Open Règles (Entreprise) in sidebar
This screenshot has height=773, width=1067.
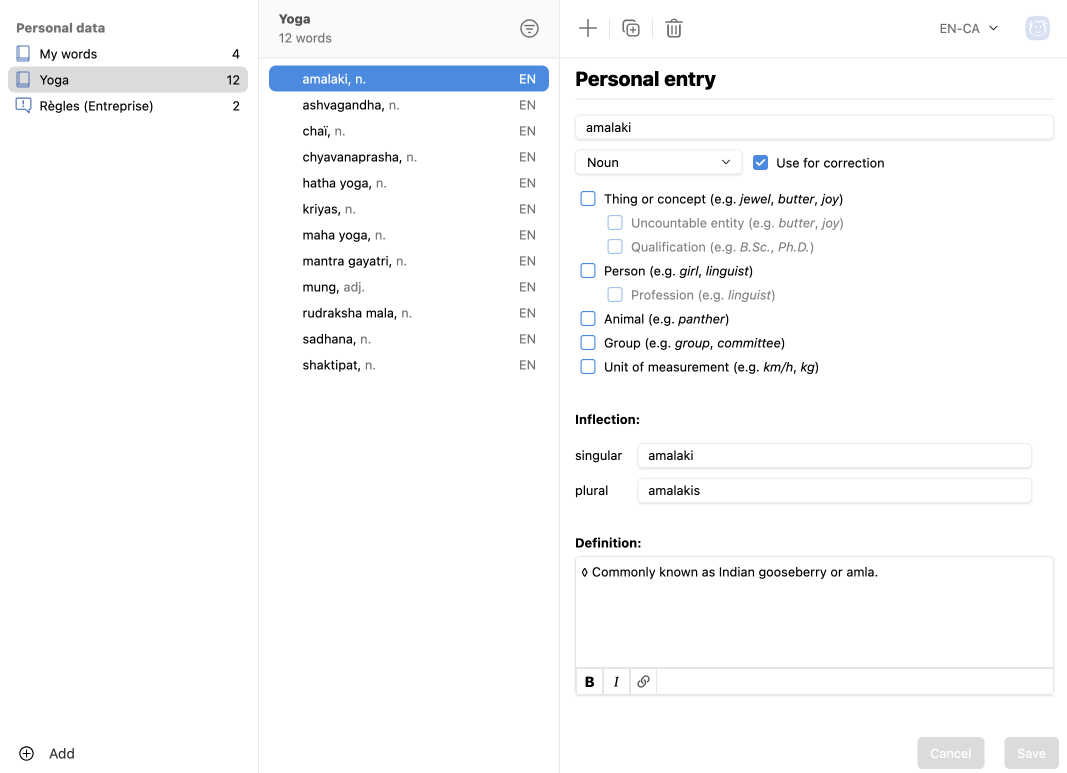(96, 106)
